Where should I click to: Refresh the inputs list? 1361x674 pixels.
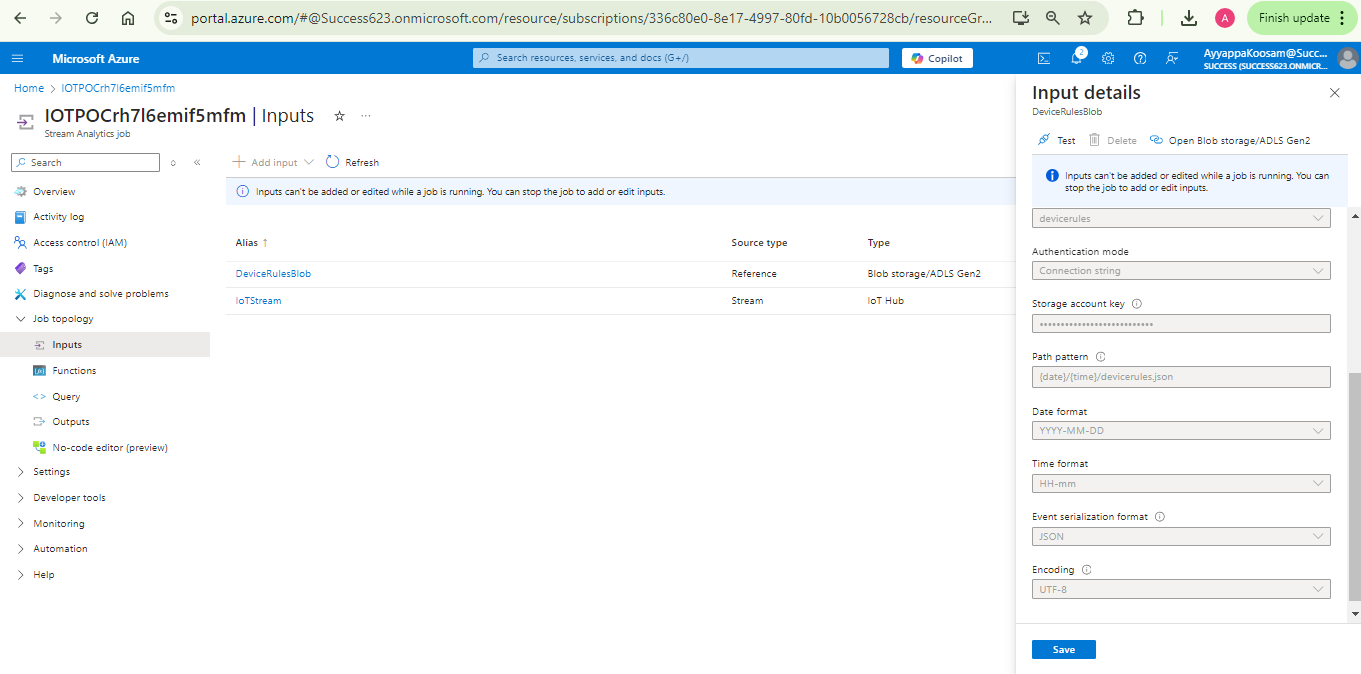coord(351,161)
